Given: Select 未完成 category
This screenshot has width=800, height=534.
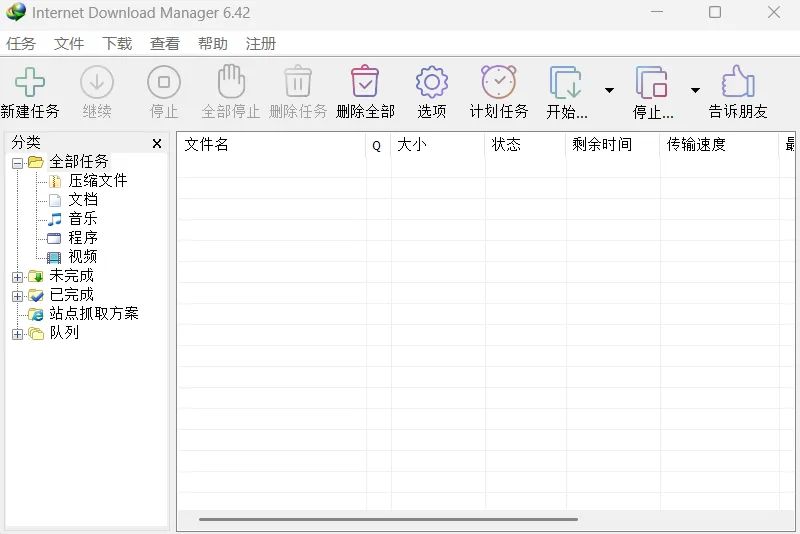Looking at the screenshot, I should click(x=71, y=275).
